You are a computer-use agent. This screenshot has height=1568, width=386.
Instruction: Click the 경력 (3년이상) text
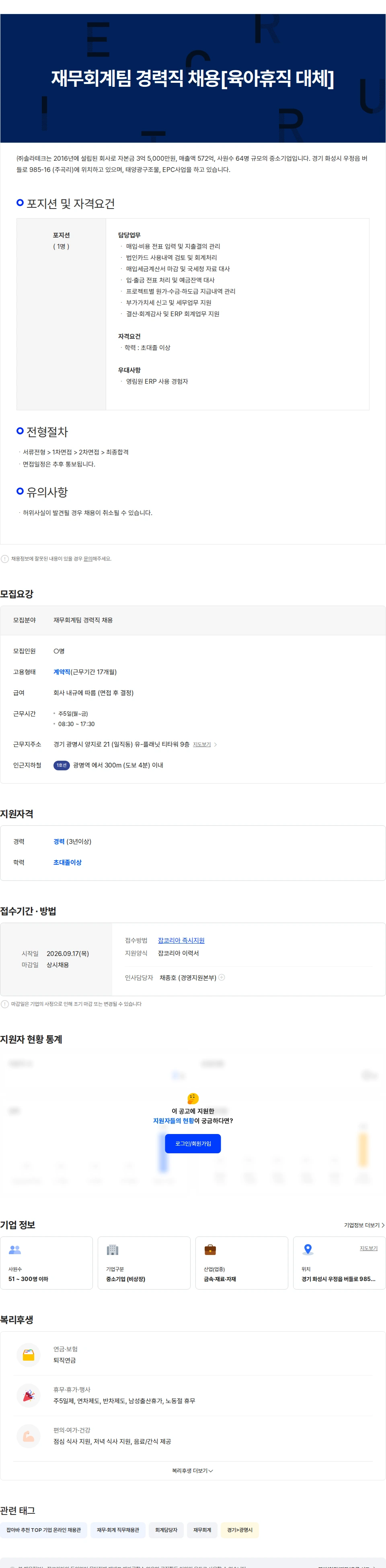(x=72, y=842)
